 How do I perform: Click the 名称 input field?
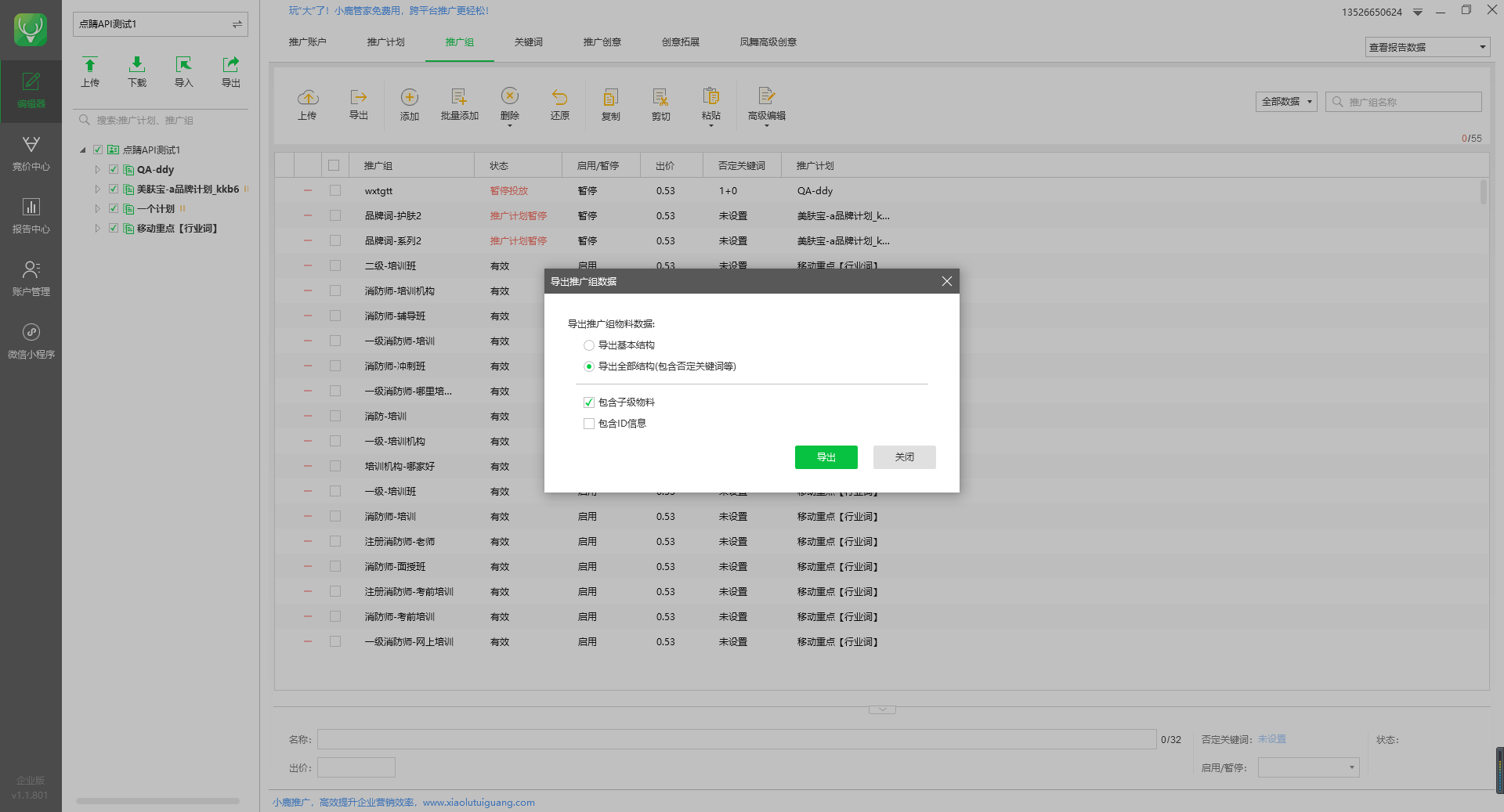tap(736, 739)
